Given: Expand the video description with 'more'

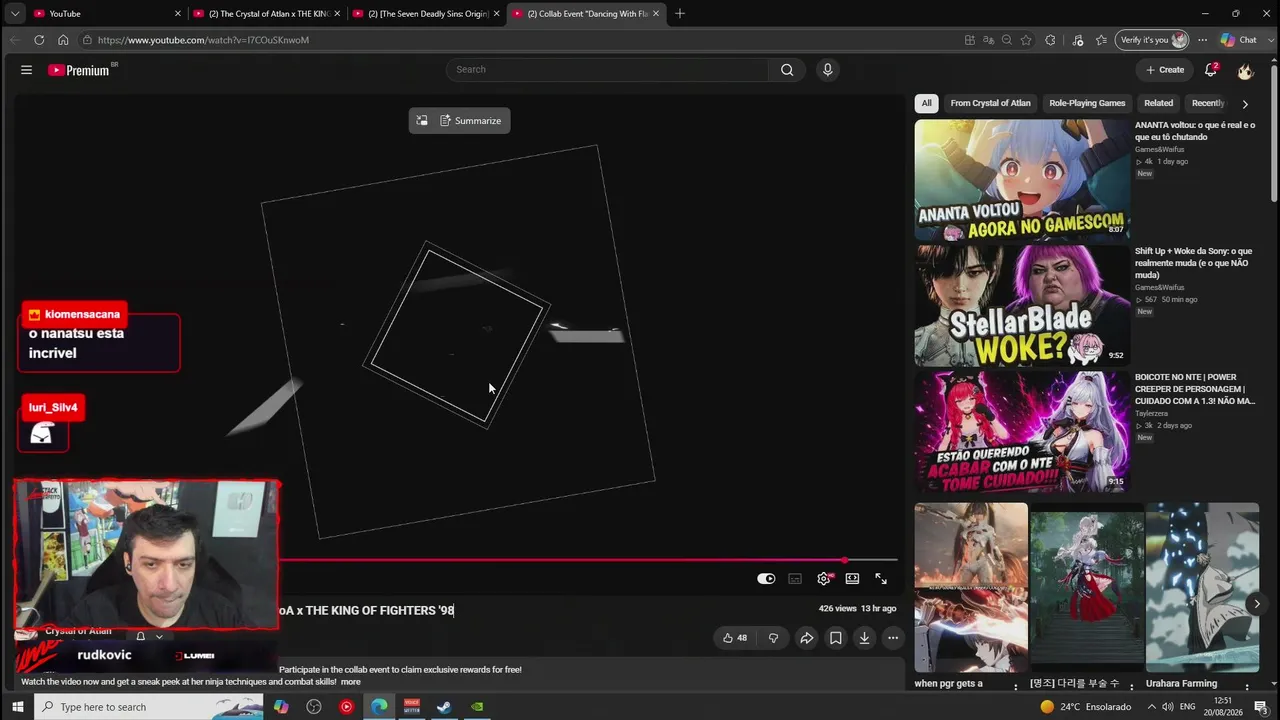Looking at the screenshot, I should tap(350, 682).
